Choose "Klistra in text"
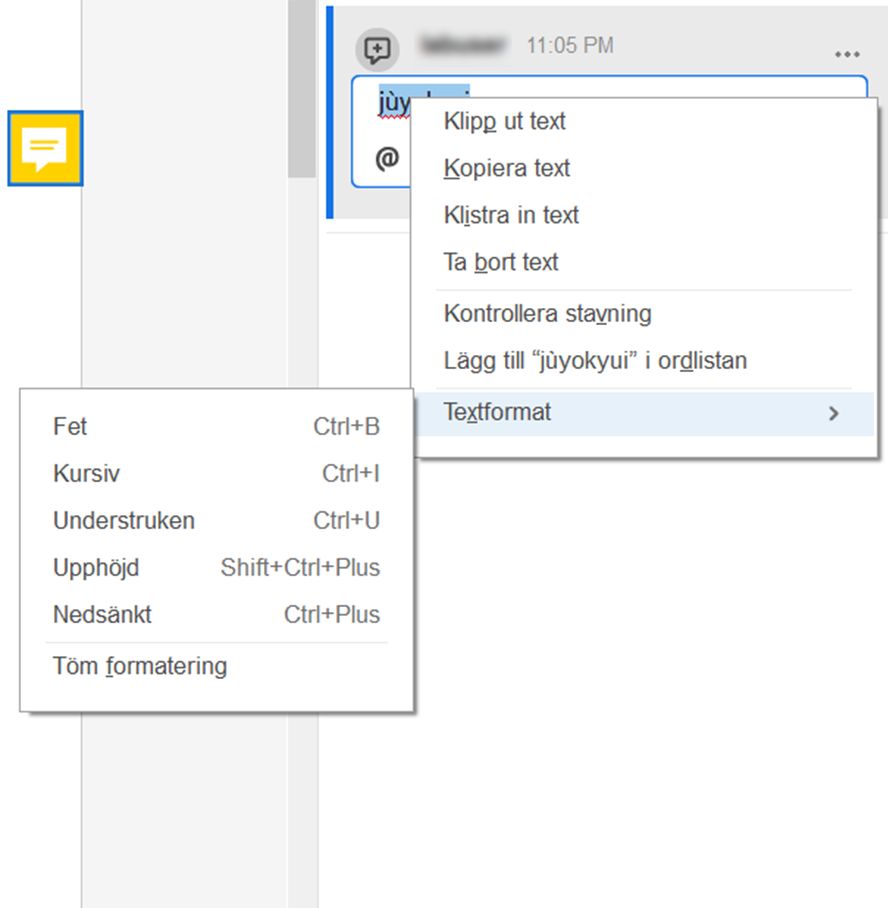The image size is (888, 908). 511,215
